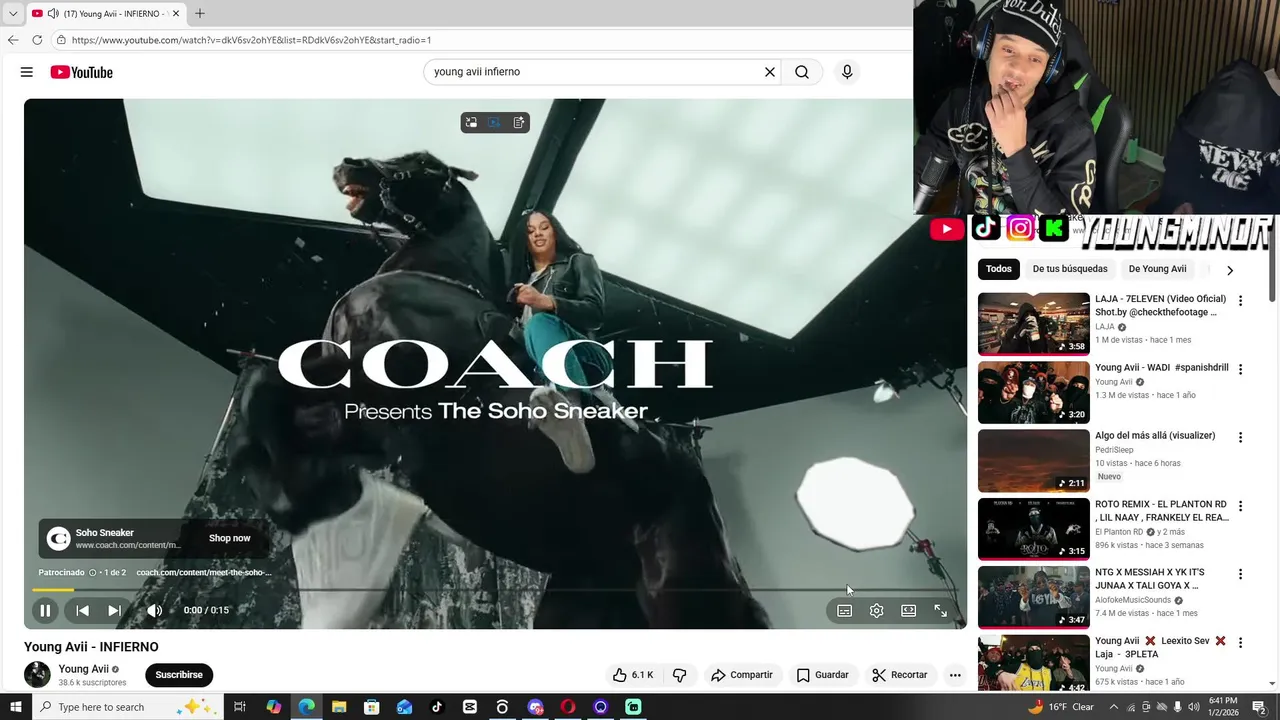
Task: Select the Todos filter chip
Action: click(x=998, y=269)
